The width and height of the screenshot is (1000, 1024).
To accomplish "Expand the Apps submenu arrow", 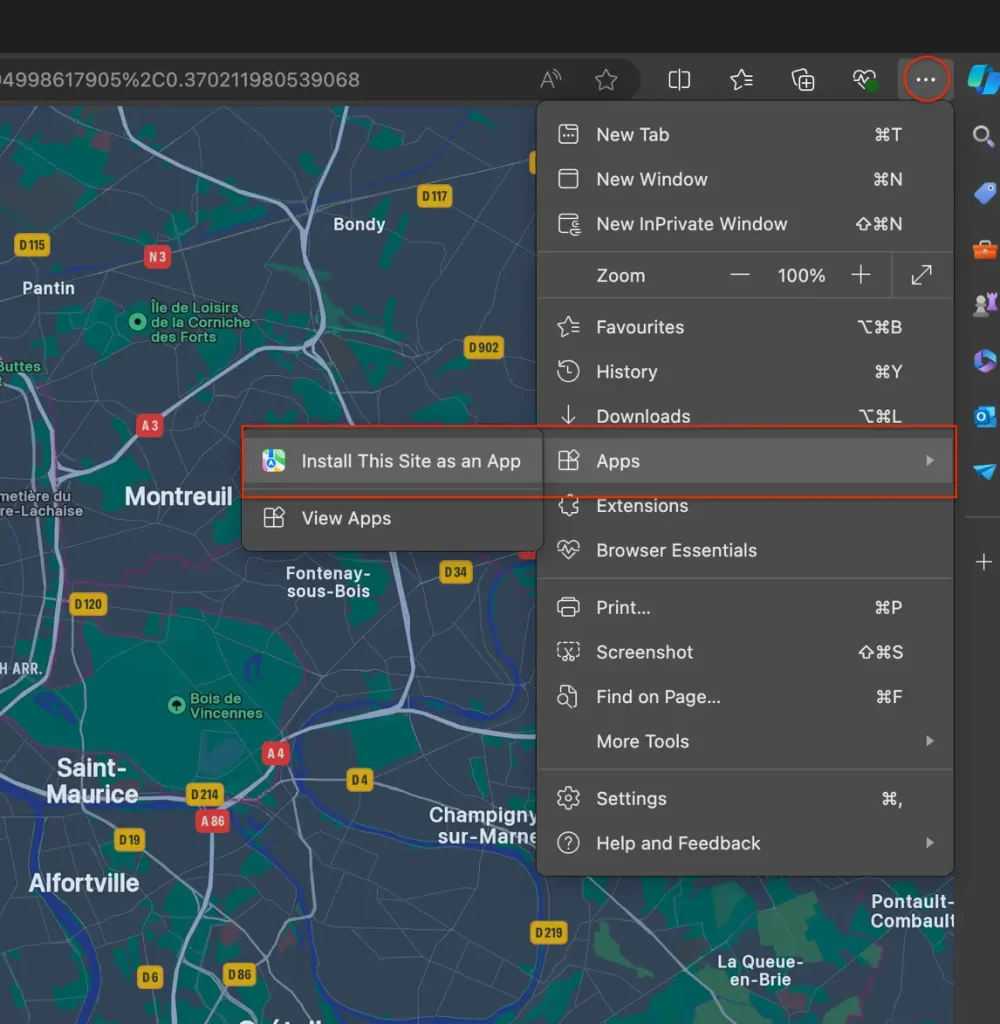I will click(x=930, y=461).
